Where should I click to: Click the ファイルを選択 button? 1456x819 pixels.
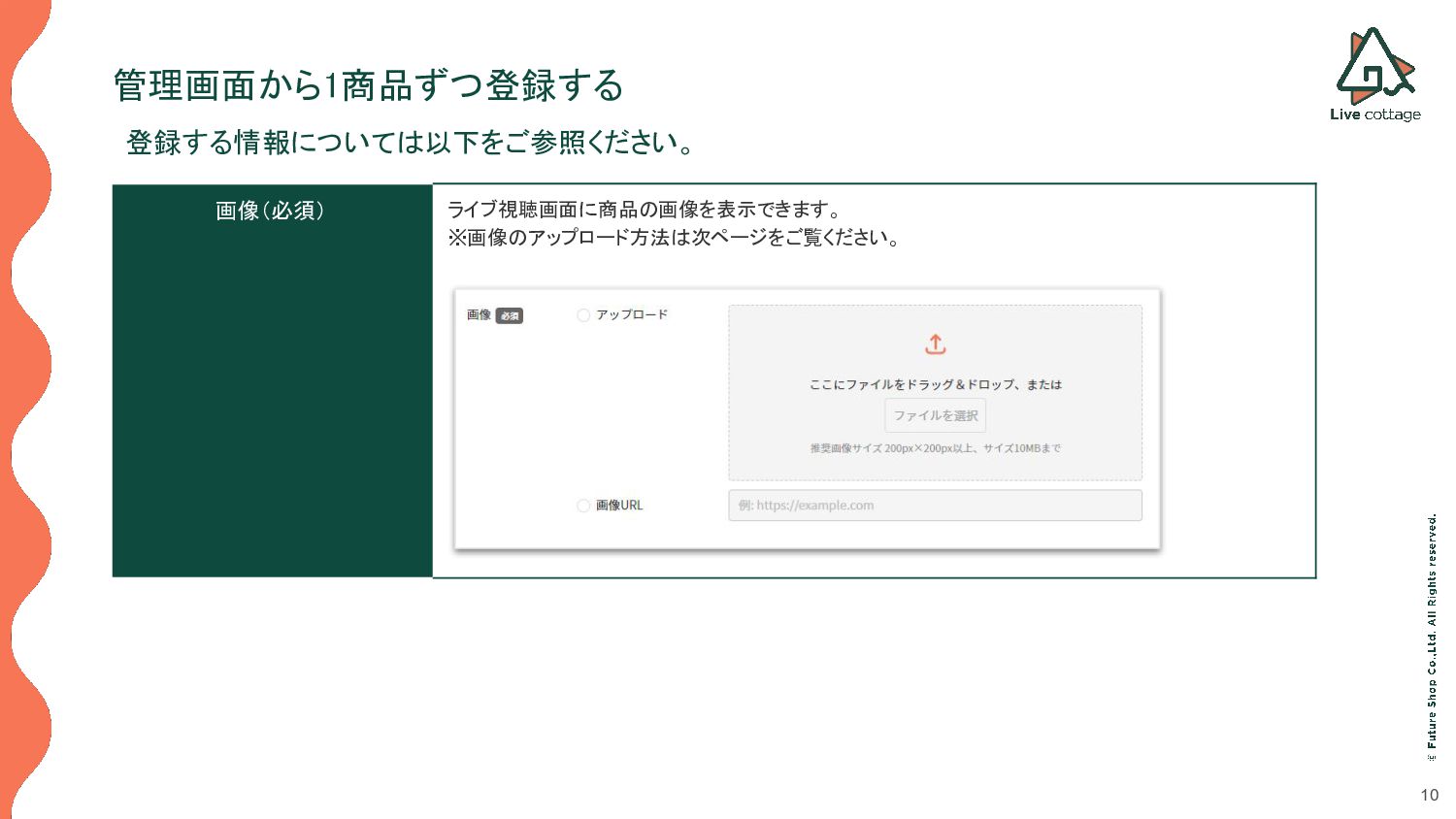(936, 415)
